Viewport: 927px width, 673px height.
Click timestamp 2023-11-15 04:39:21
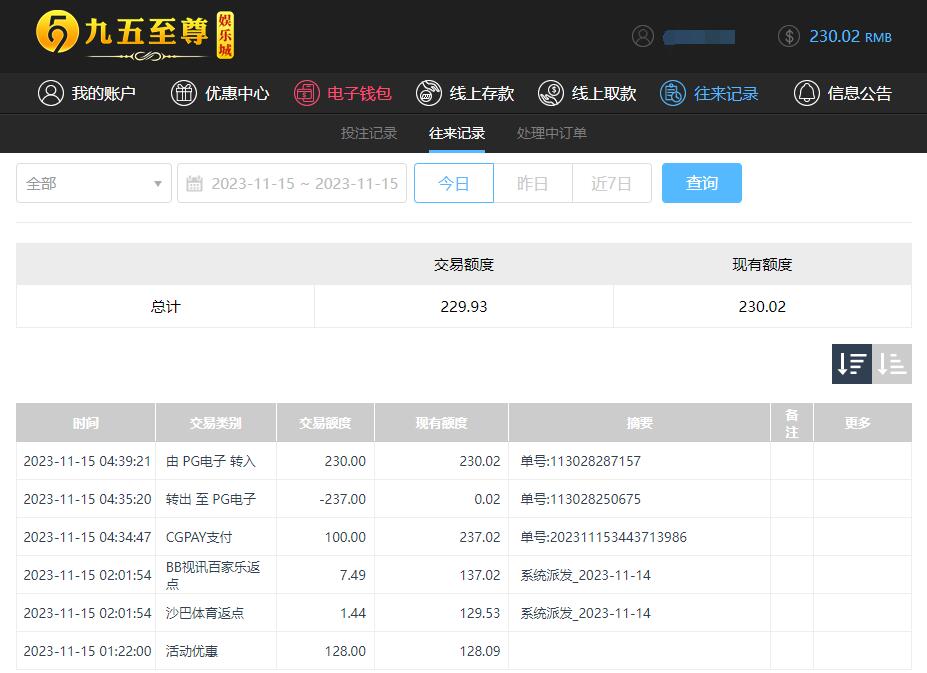(x=87, y=461)
